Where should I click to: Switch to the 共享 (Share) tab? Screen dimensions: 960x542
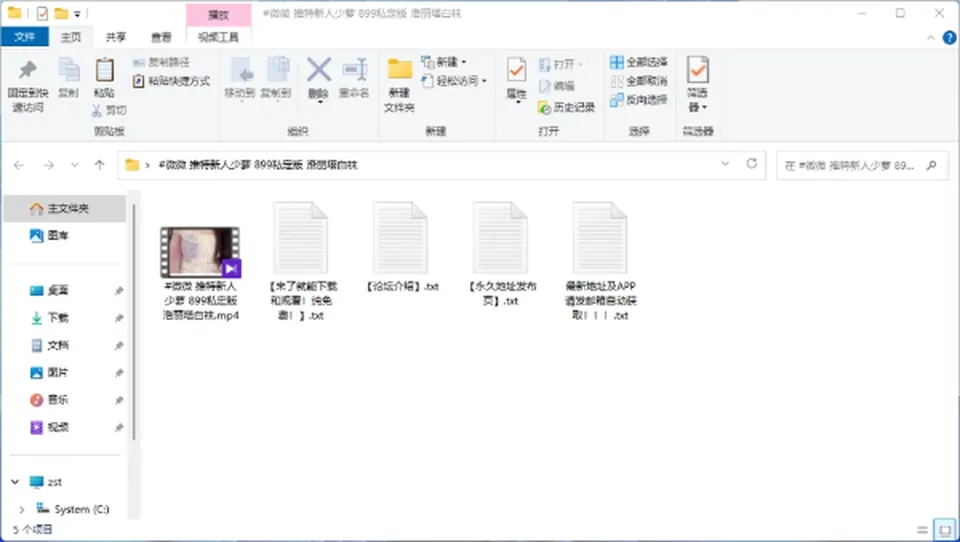(x=116, y=37)
